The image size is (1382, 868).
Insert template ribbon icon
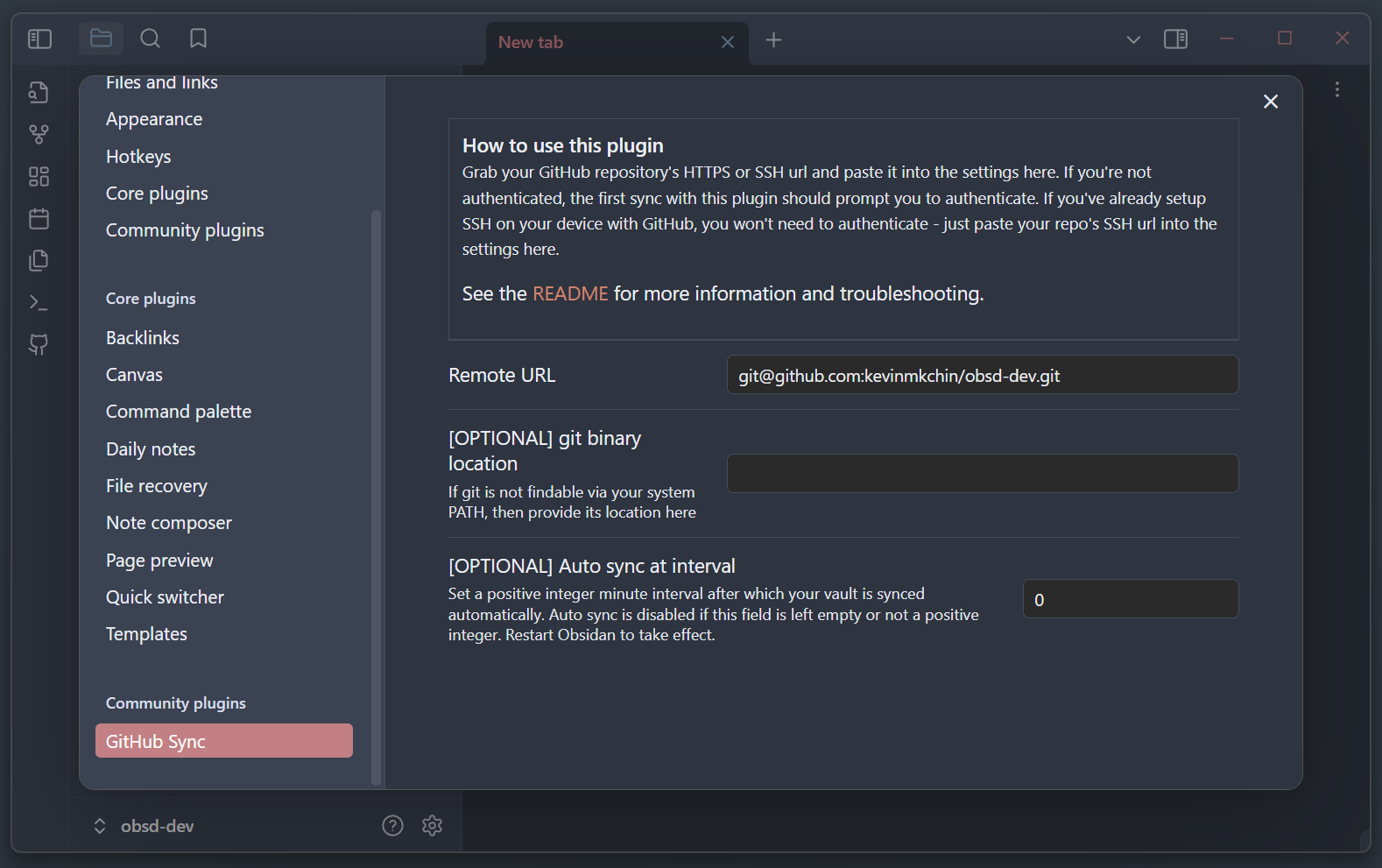click(x=39, y=260)
